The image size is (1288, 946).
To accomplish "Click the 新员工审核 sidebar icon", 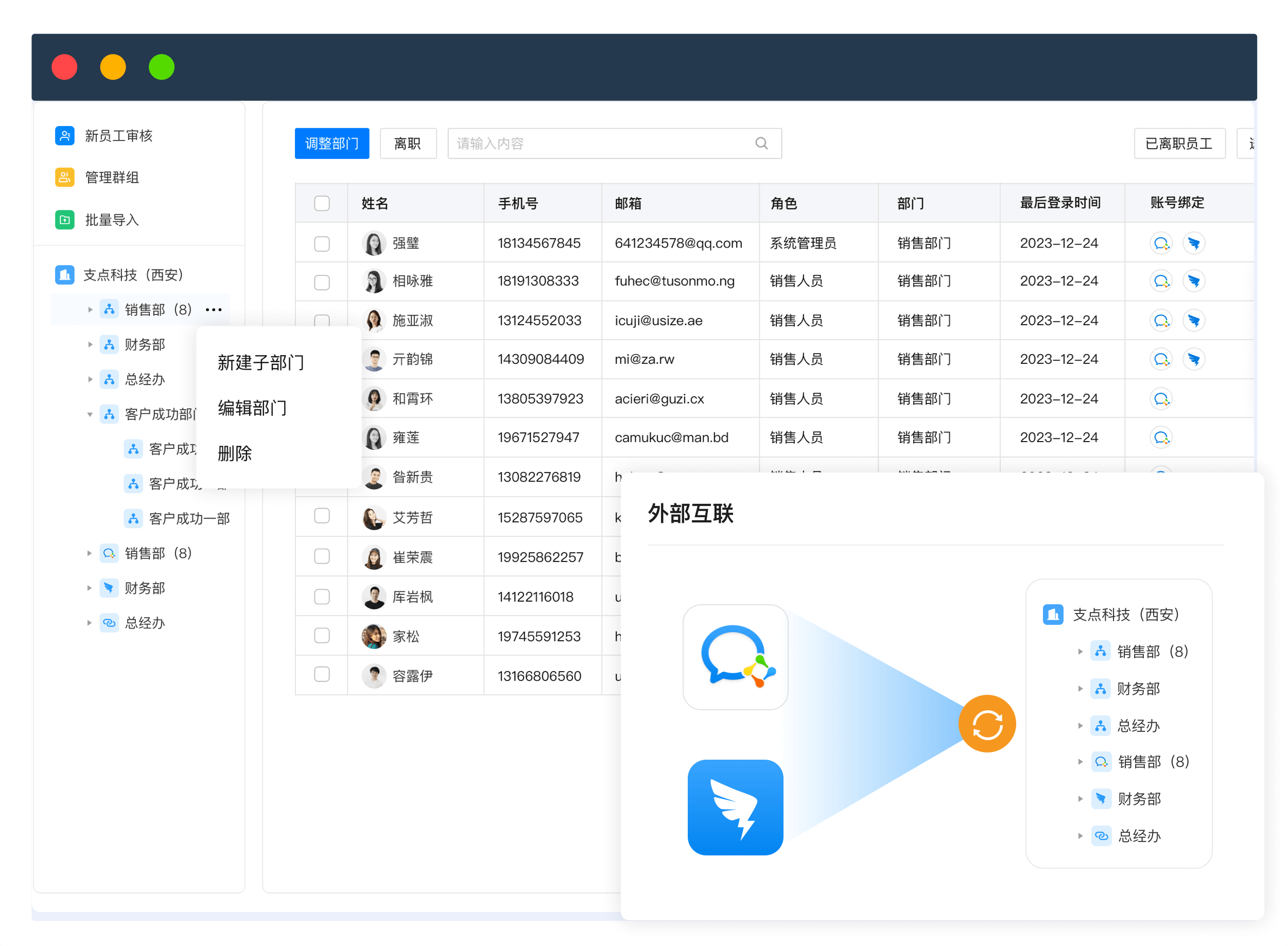I will (x=65, y=136).
